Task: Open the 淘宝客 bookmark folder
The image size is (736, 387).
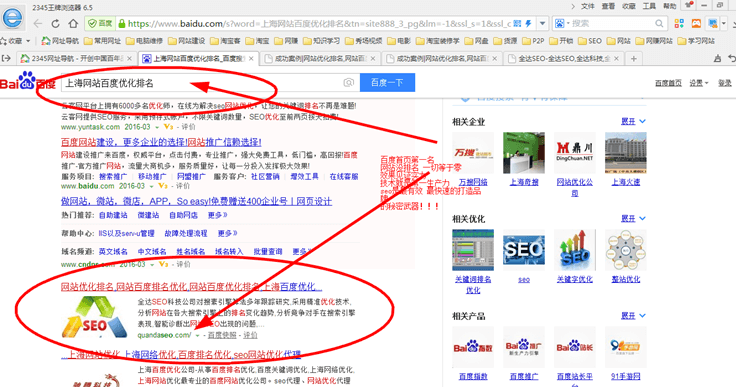Action: 226,41
